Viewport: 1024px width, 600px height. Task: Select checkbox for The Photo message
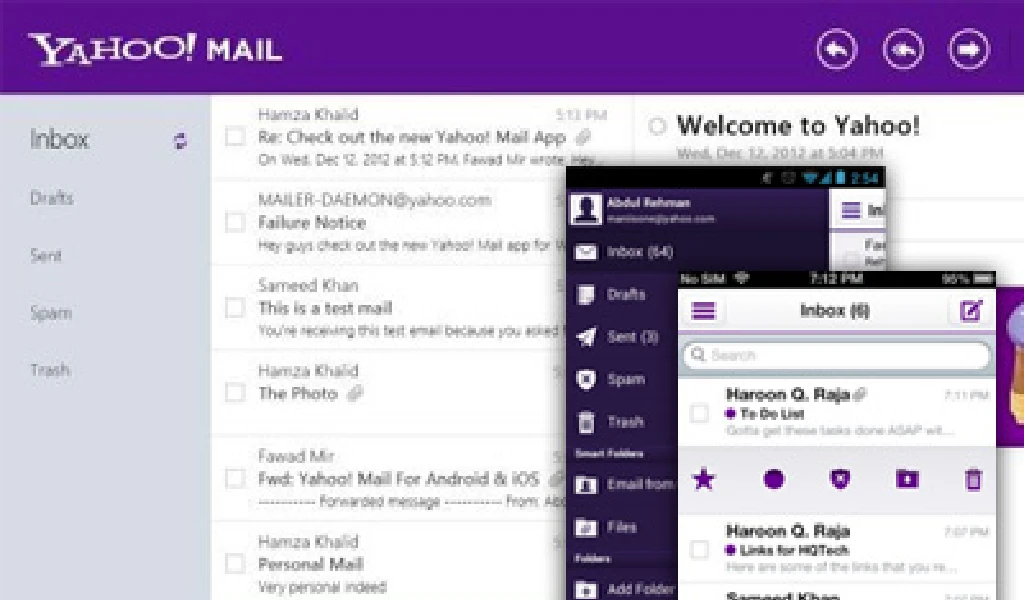(235, 393)
